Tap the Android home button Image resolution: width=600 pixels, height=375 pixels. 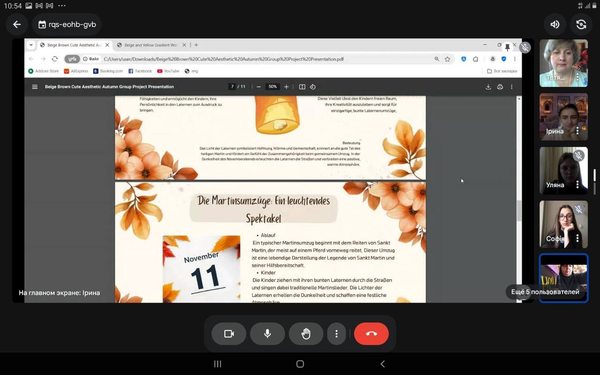coord(300,364)
